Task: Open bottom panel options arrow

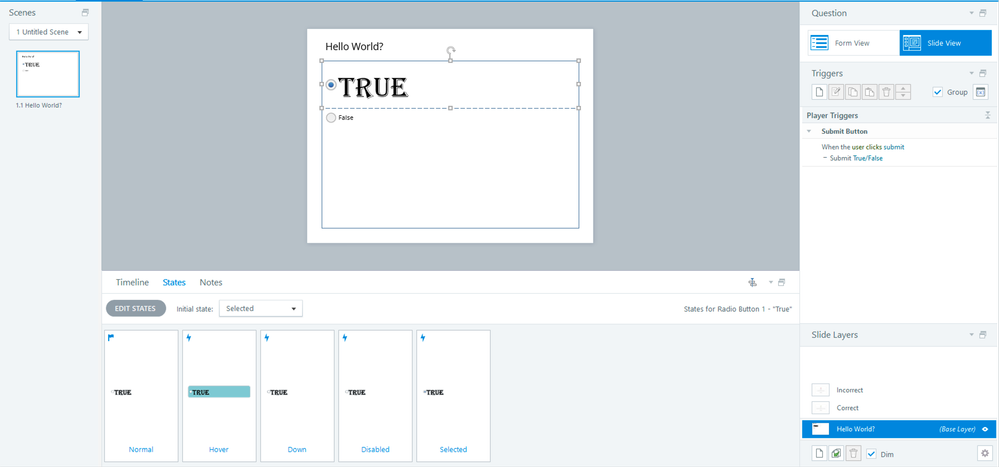Action: tap(770, 282)
